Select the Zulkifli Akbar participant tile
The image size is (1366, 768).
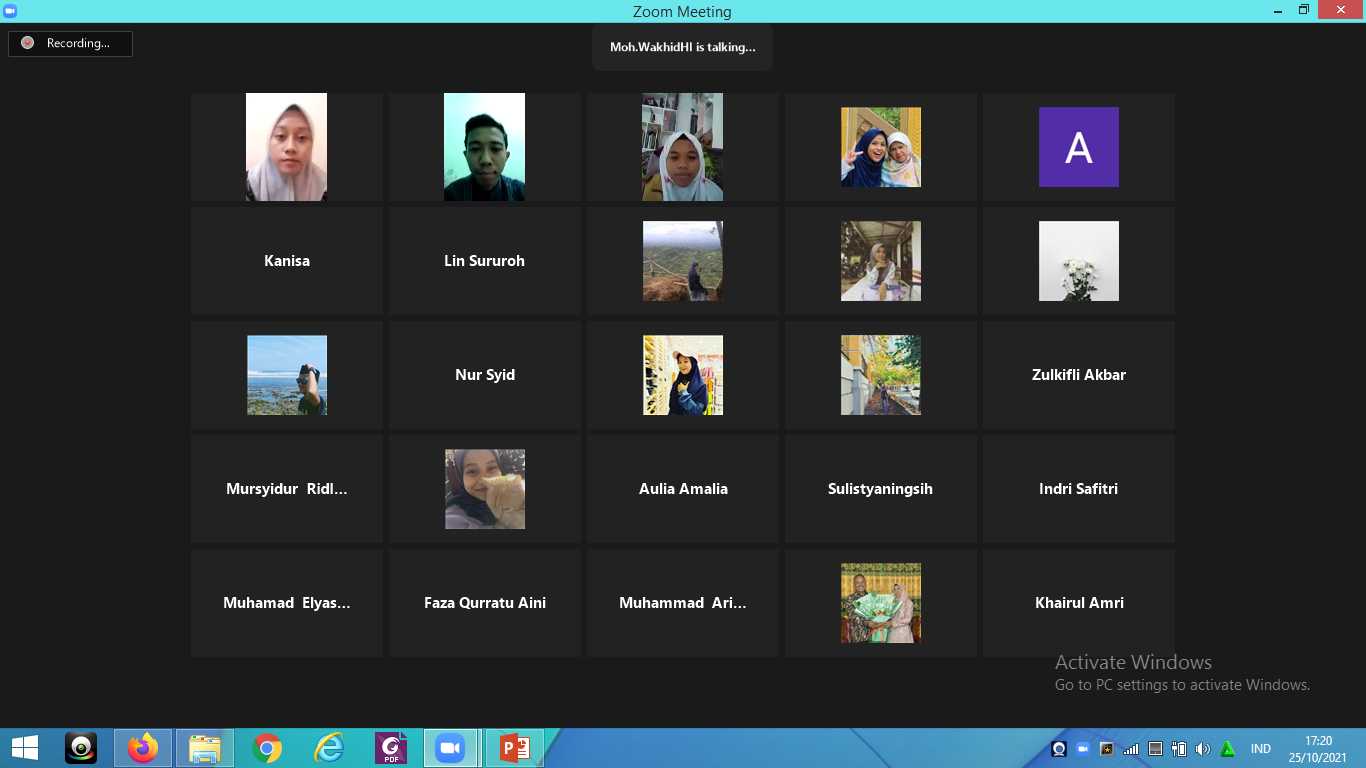click(x=1078, y=375)
